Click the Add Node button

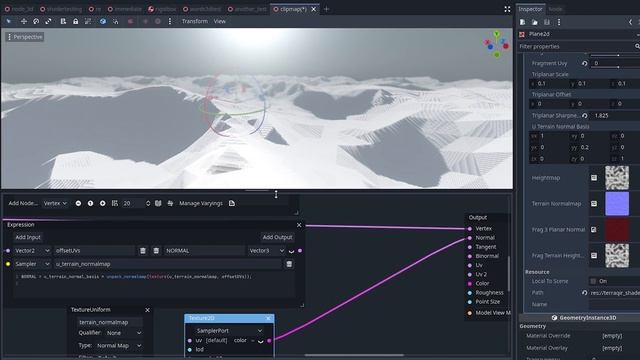[23, 203]
